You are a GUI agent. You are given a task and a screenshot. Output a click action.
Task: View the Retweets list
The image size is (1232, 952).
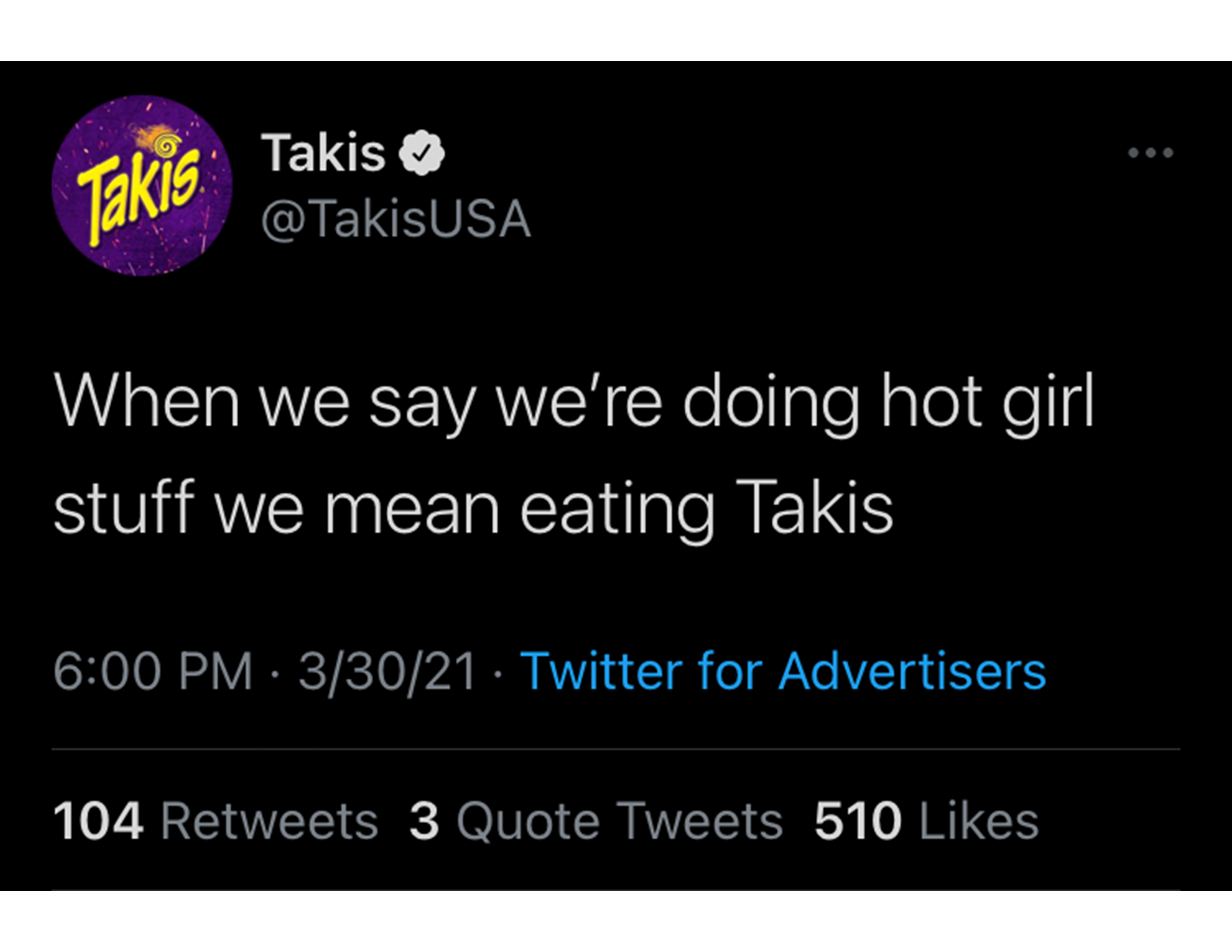(270, 821)
